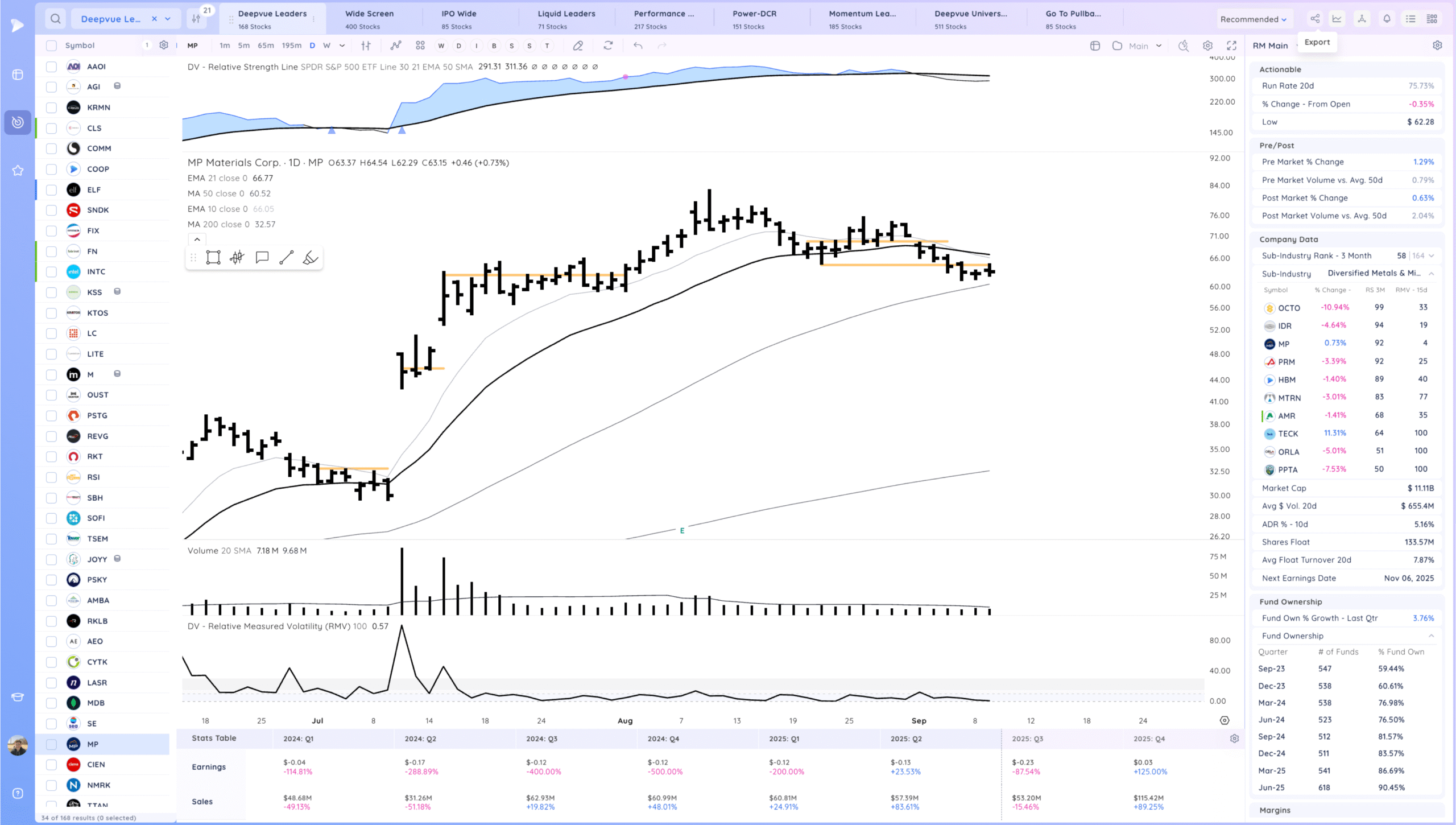
Task: Select the eraser icon in chart toolbar
Action: click(x=578, y=46)
